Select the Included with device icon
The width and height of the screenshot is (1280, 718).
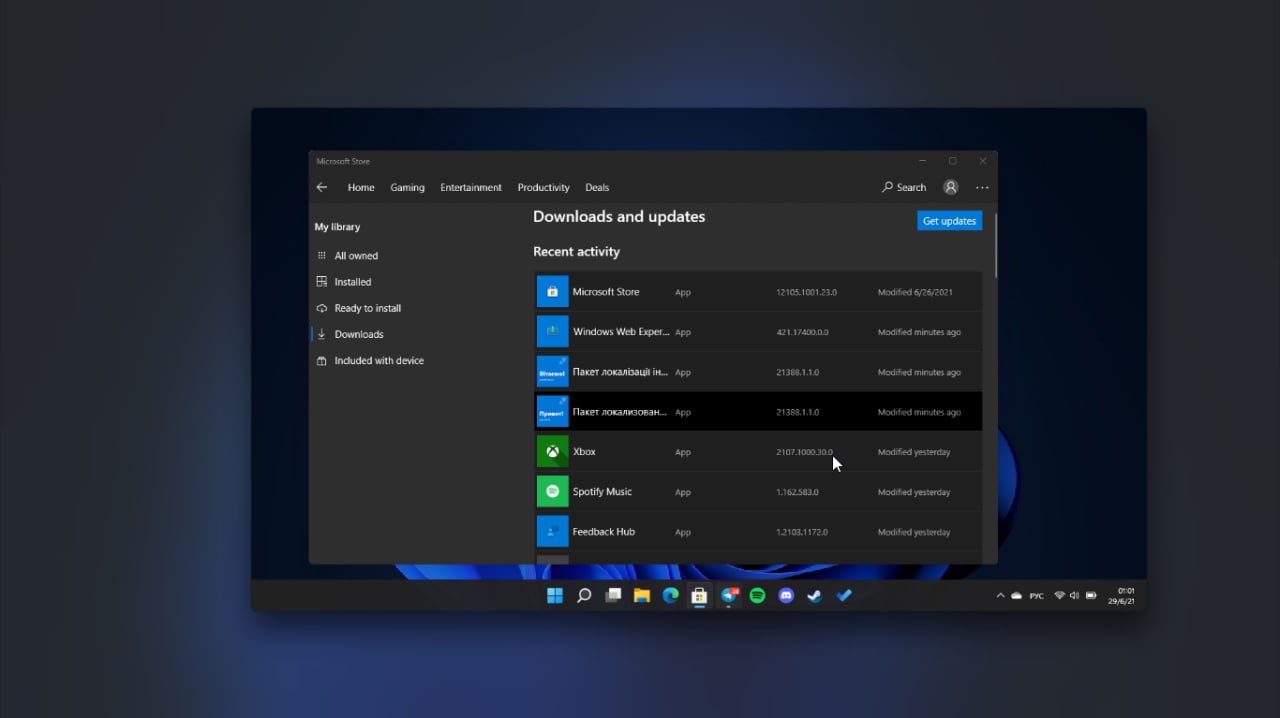tap(322, 360)
